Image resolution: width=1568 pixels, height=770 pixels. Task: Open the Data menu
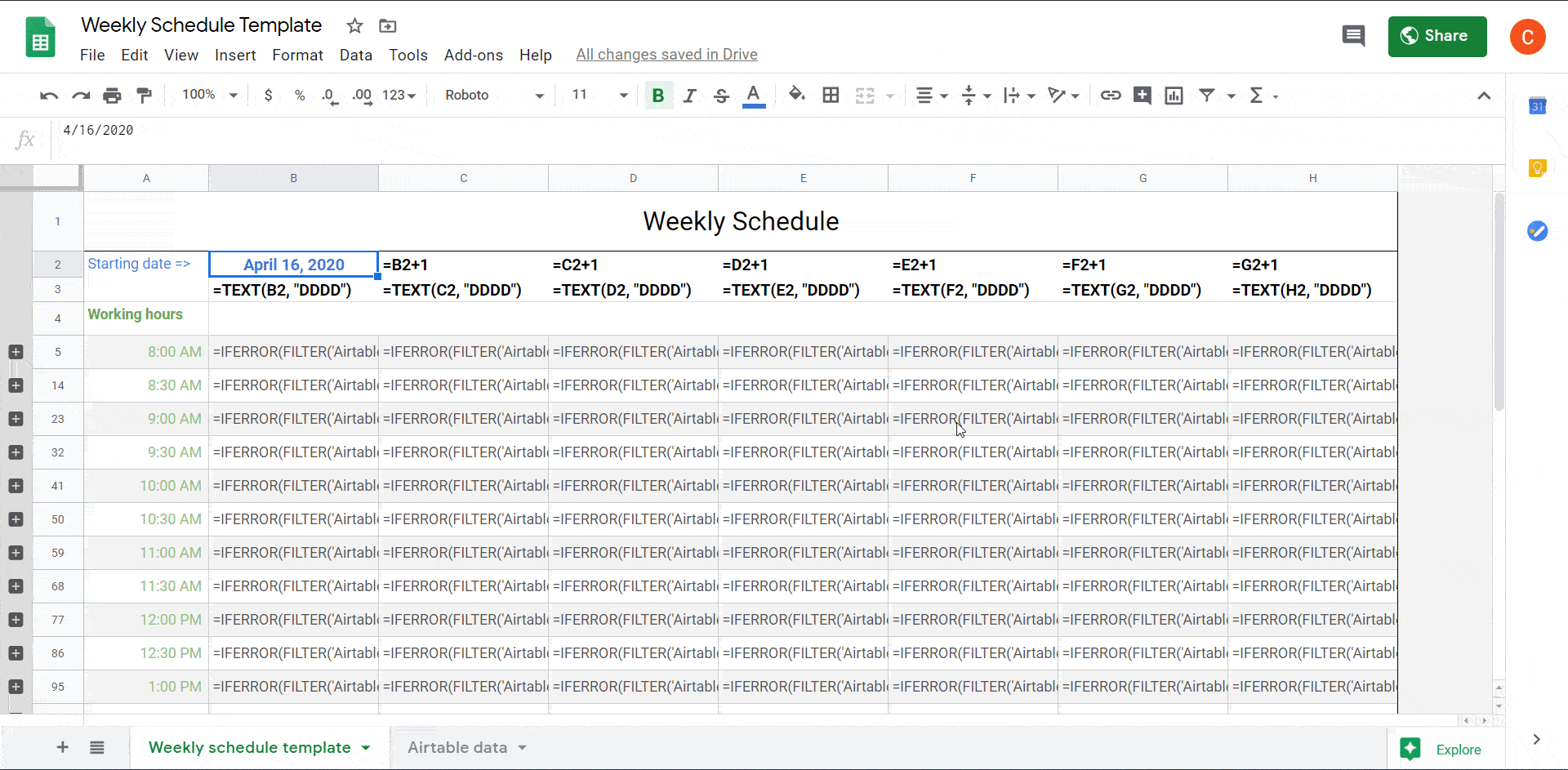356,55
